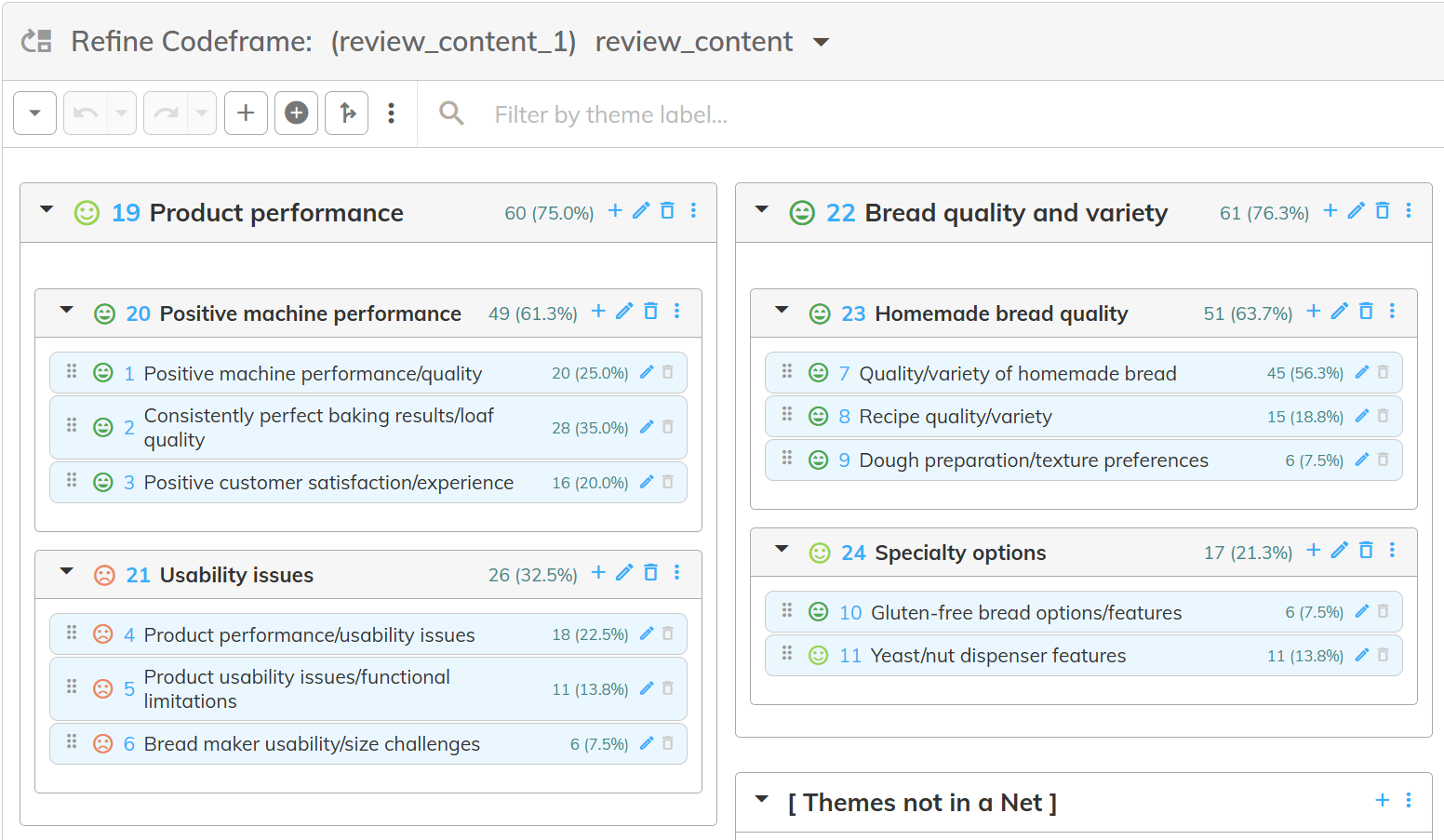
Task: Delete the Bread quality and variety net
Action: 1383,211
